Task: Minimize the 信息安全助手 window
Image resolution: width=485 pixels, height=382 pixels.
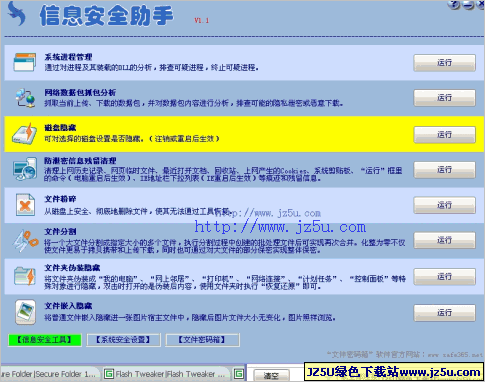Action: tap(469, 4)
